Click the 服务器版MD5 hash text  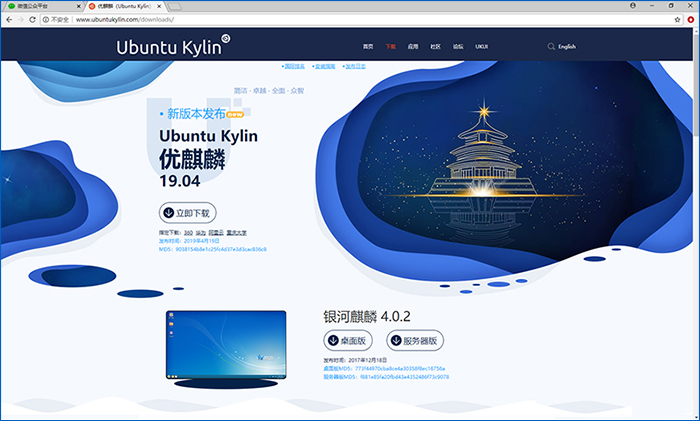click(386, 377)
